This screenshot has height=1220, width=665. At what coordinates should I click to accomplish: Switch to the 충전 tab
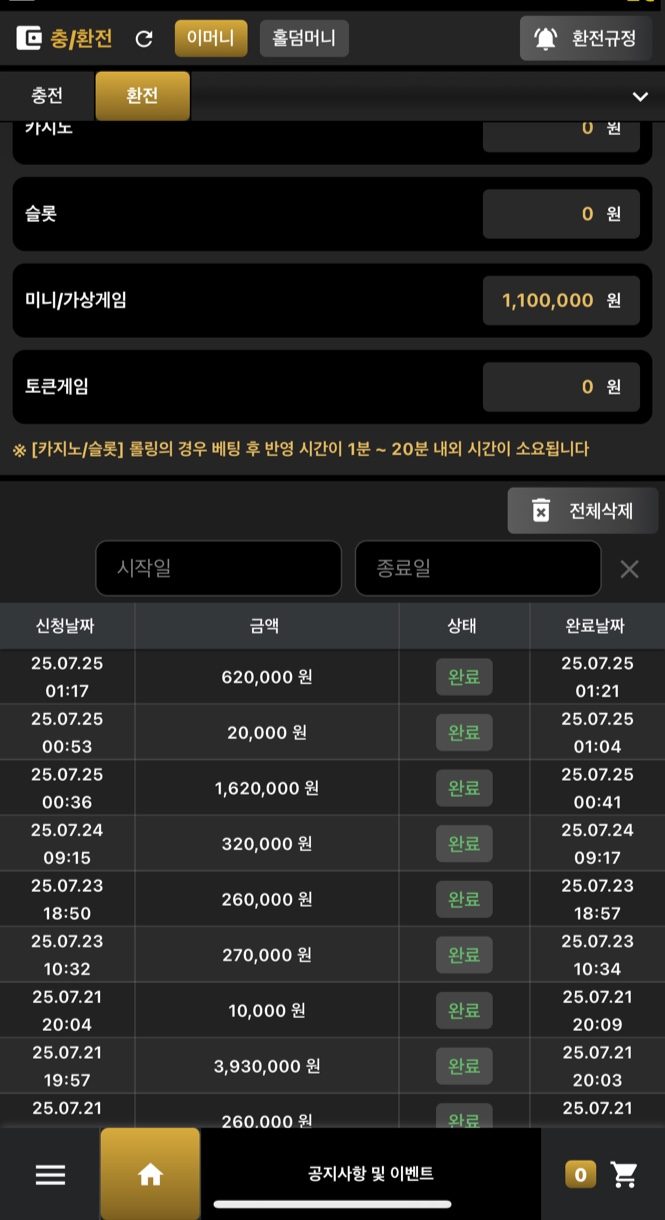(x=47, y=96)
